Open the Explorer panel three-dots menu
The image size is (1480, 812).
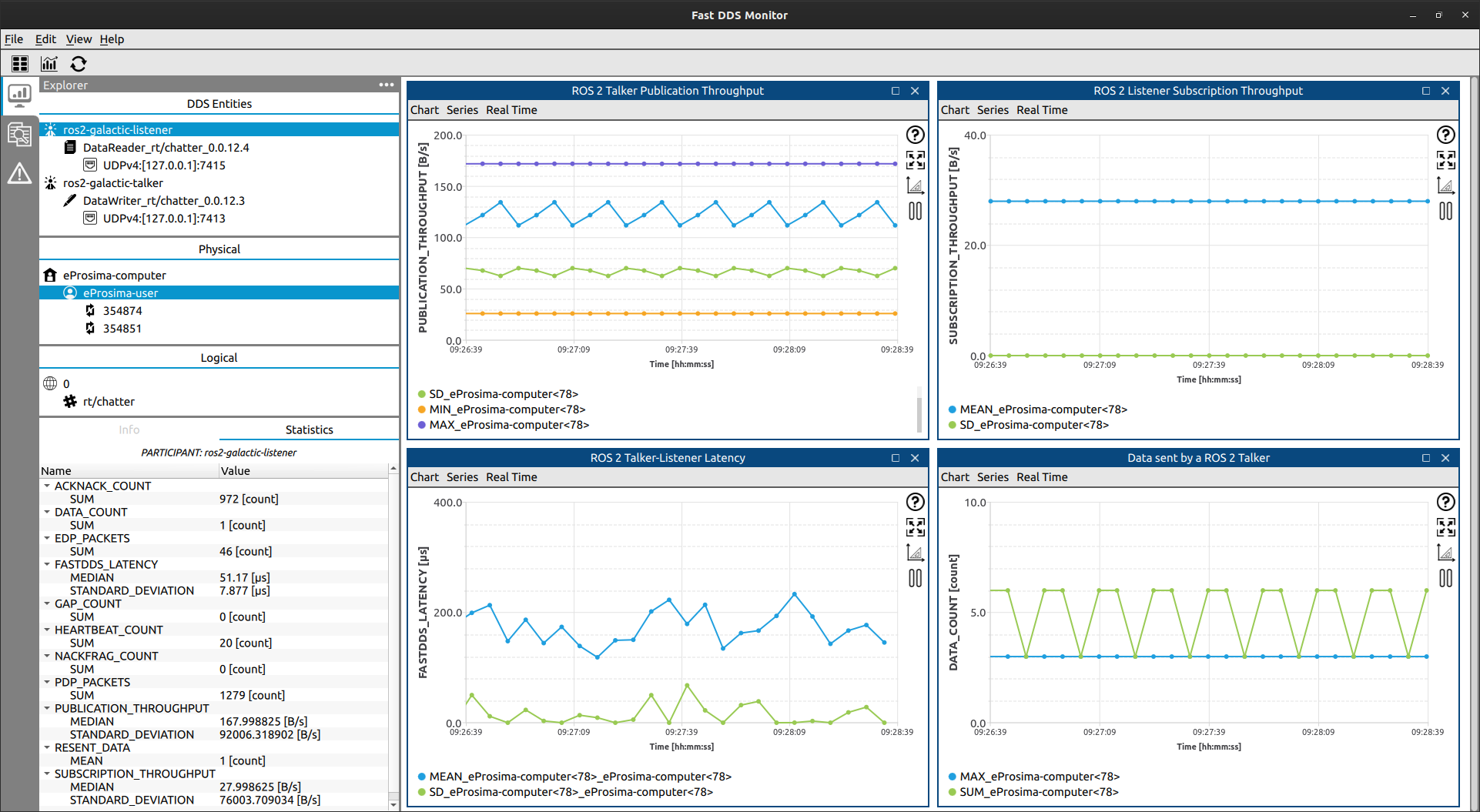[x=387, y=85]
